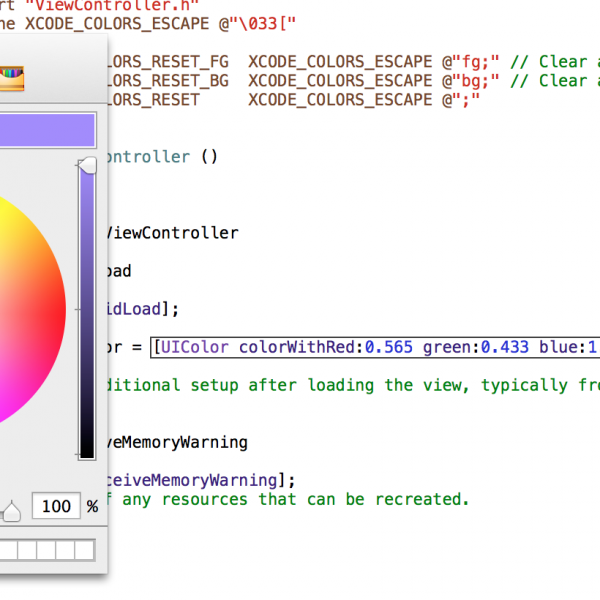
Task: Click the purple current color preview swatch
Action: click(x=47, y=130)
